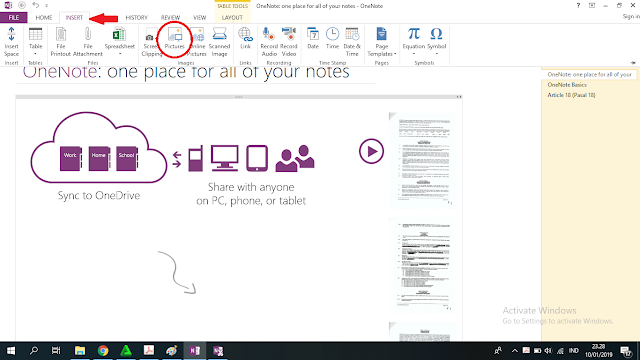
Task: Open Page Templates
Action: coord(382,42)
